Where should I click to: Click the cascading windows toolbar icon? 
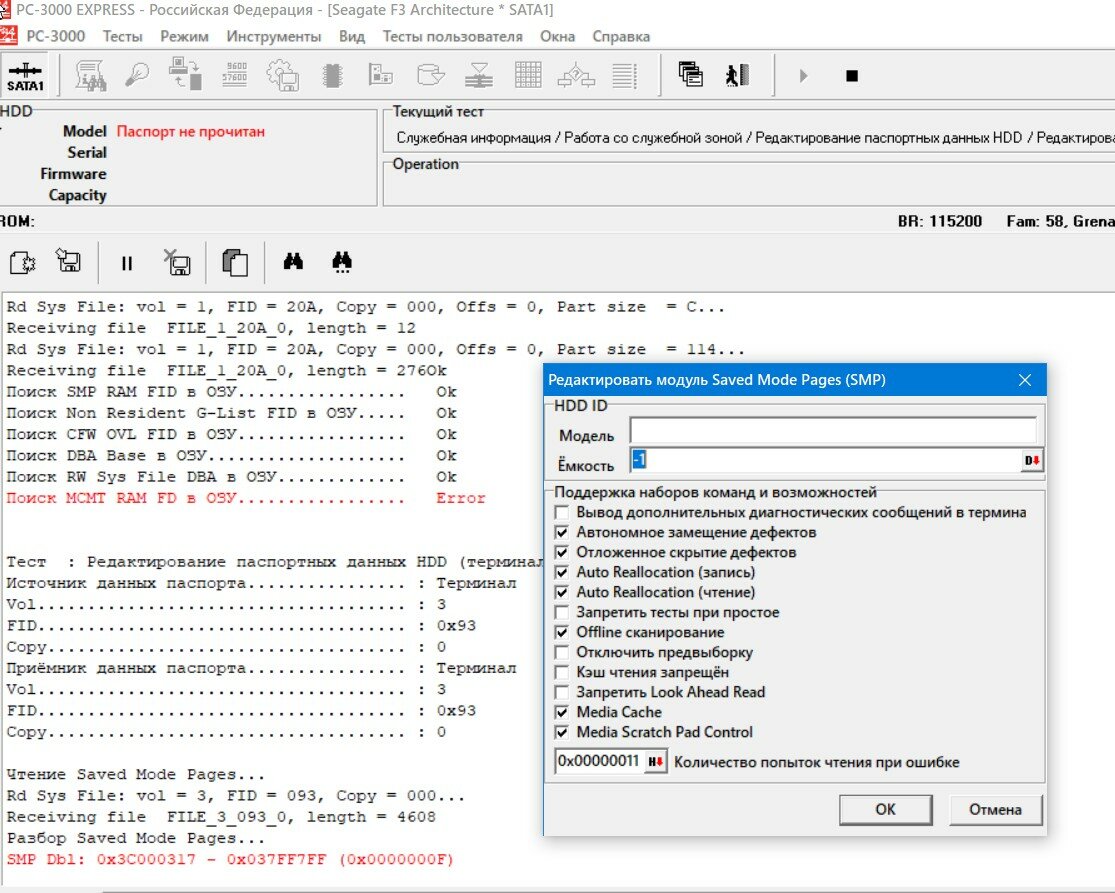690,75
